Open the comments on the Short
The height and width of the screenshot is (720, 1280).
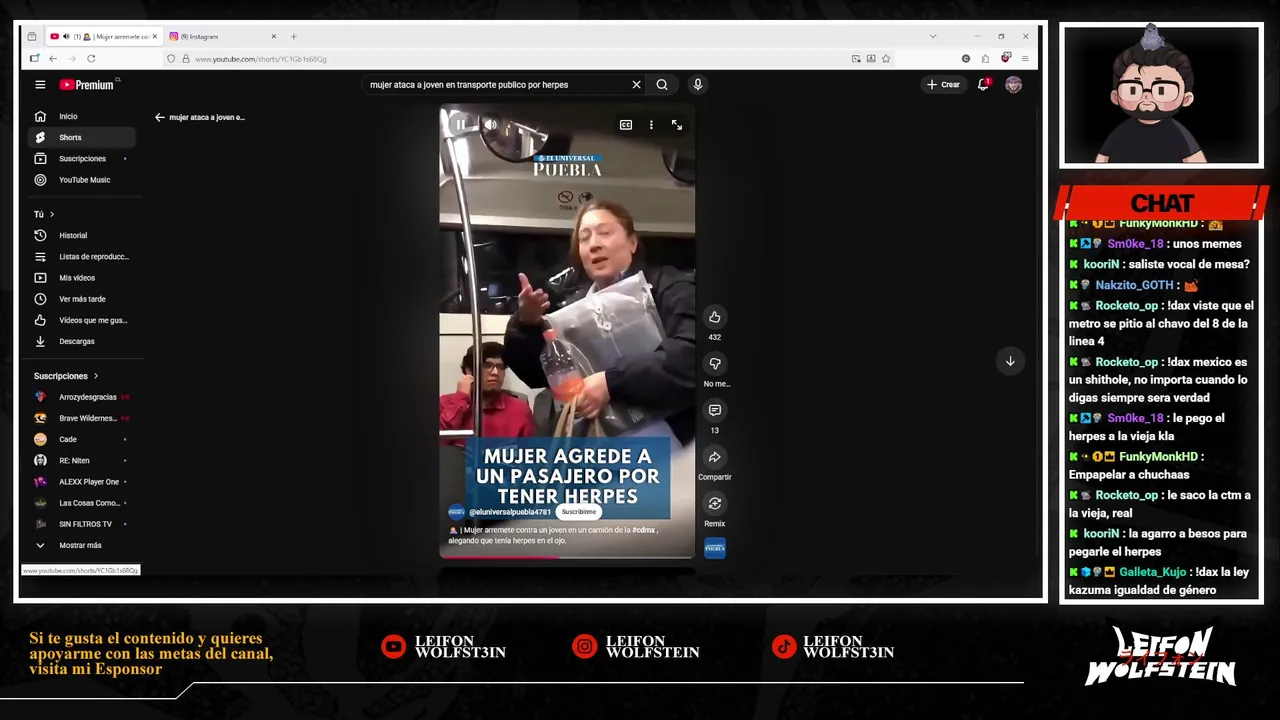click(715, 410)
